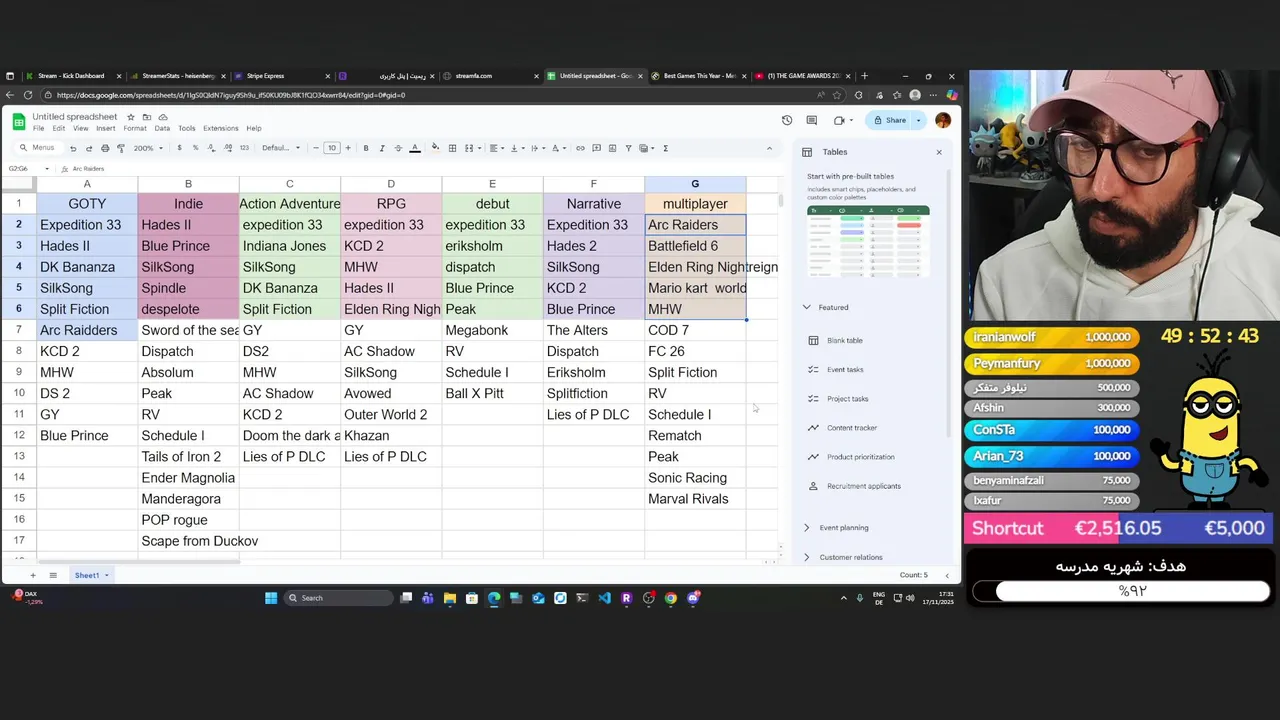Increase font size with plus button
Image resolution: width=1280 pixels, height=720 pixels.
click(x=348, y=148)
